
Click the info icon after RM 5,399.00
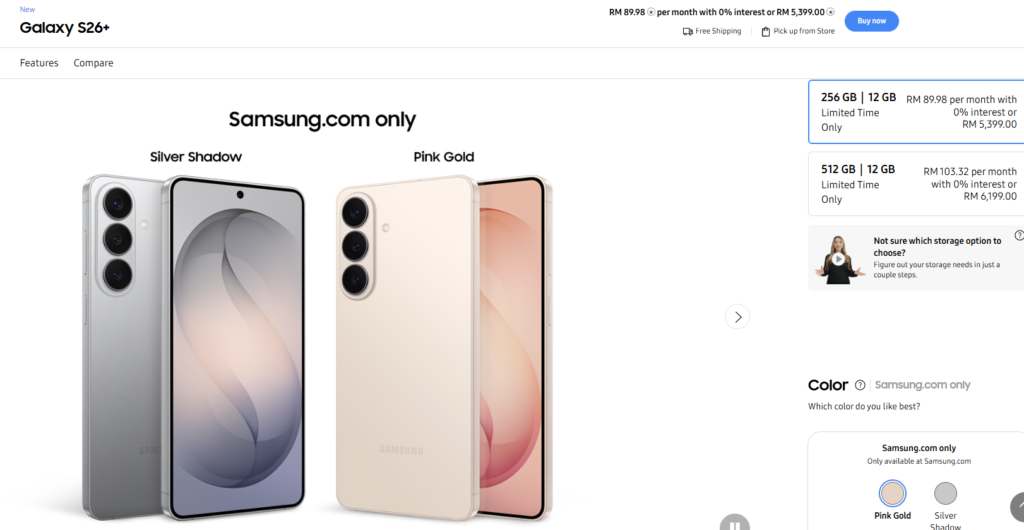coord(831,12)
